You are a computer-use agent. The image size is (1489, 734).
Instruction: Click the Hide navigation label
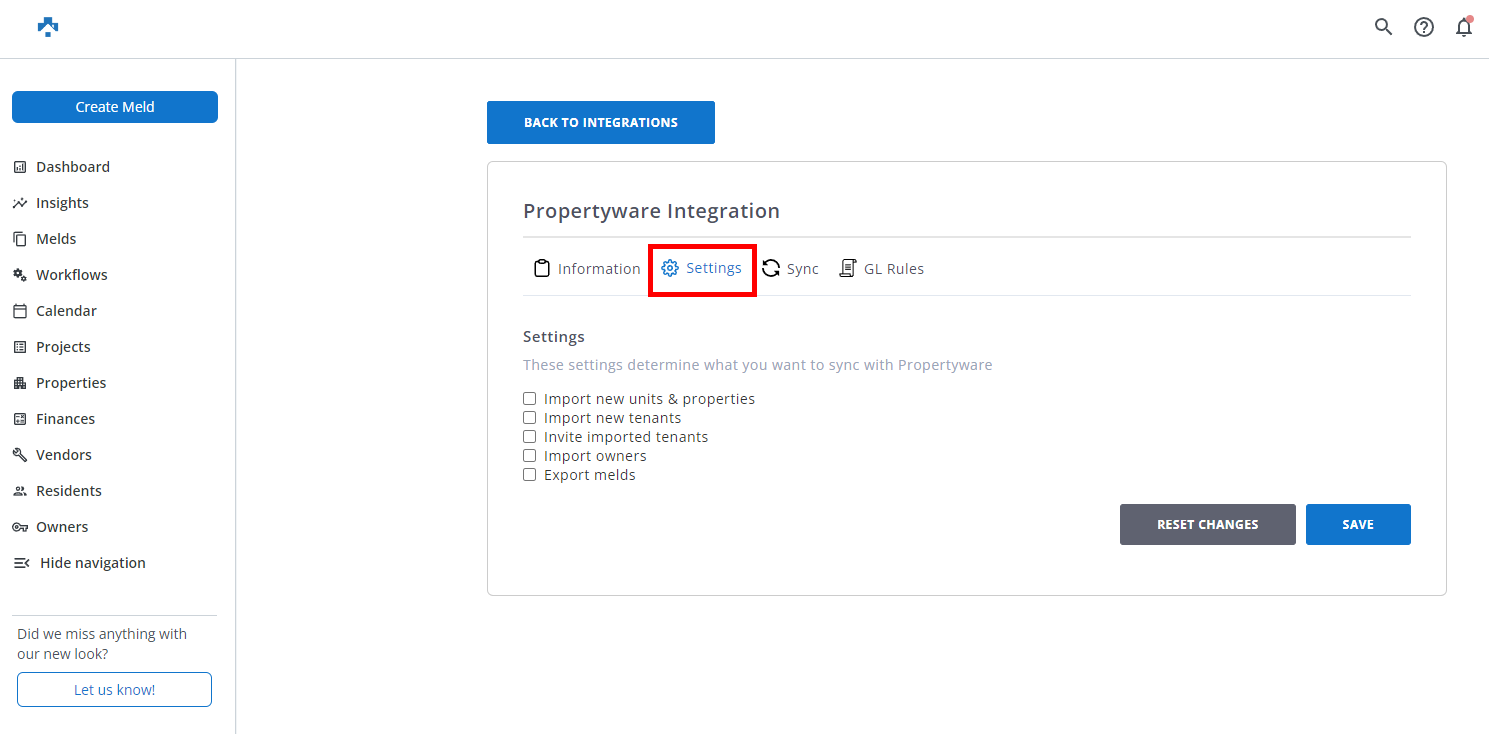click(x=93, y=563)
